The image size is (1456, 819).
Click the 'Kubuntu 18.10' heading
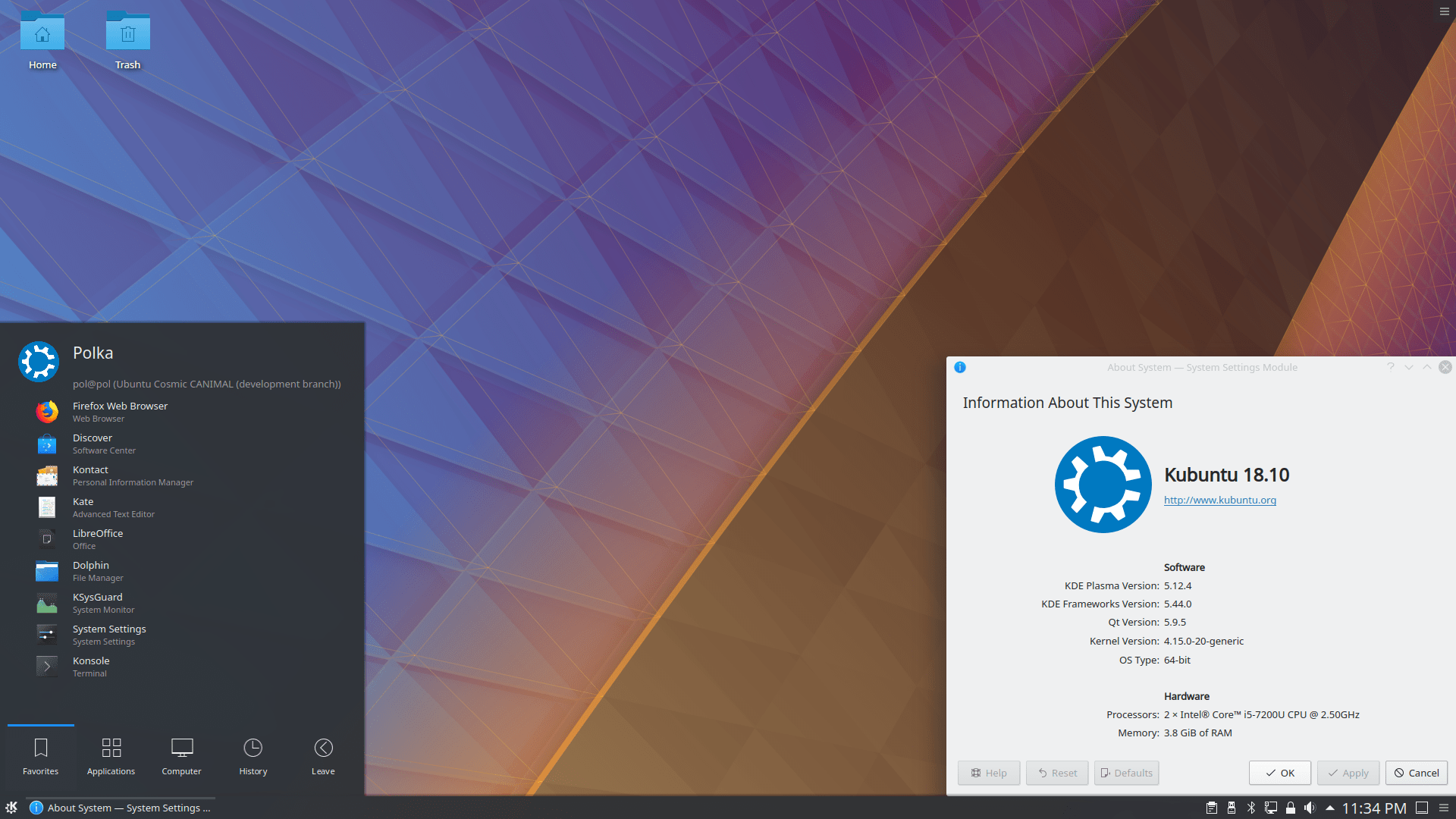(x=1227, y=475)
